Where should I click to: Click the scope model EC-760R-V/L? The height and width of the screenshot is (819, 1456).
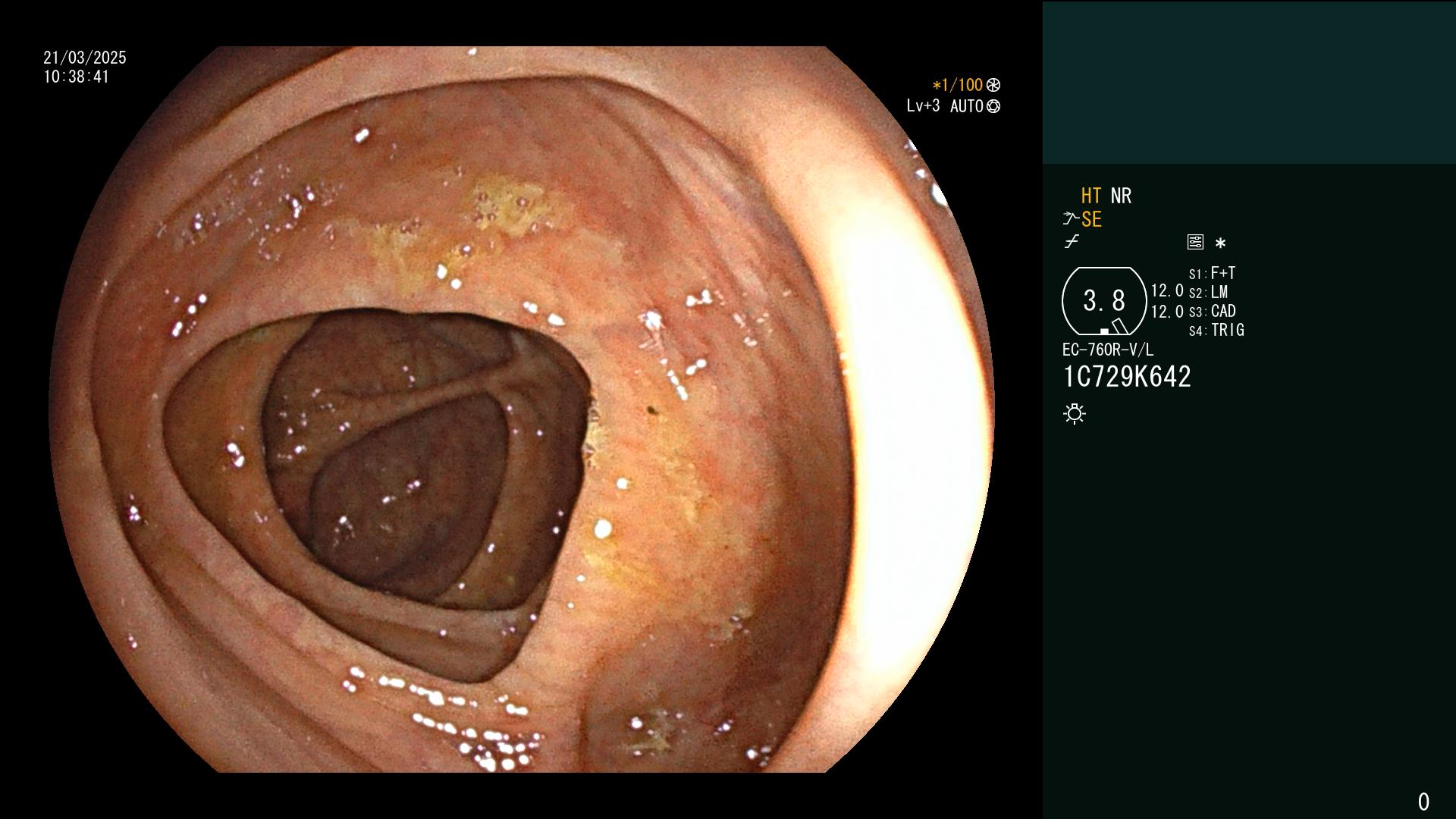1108,350
